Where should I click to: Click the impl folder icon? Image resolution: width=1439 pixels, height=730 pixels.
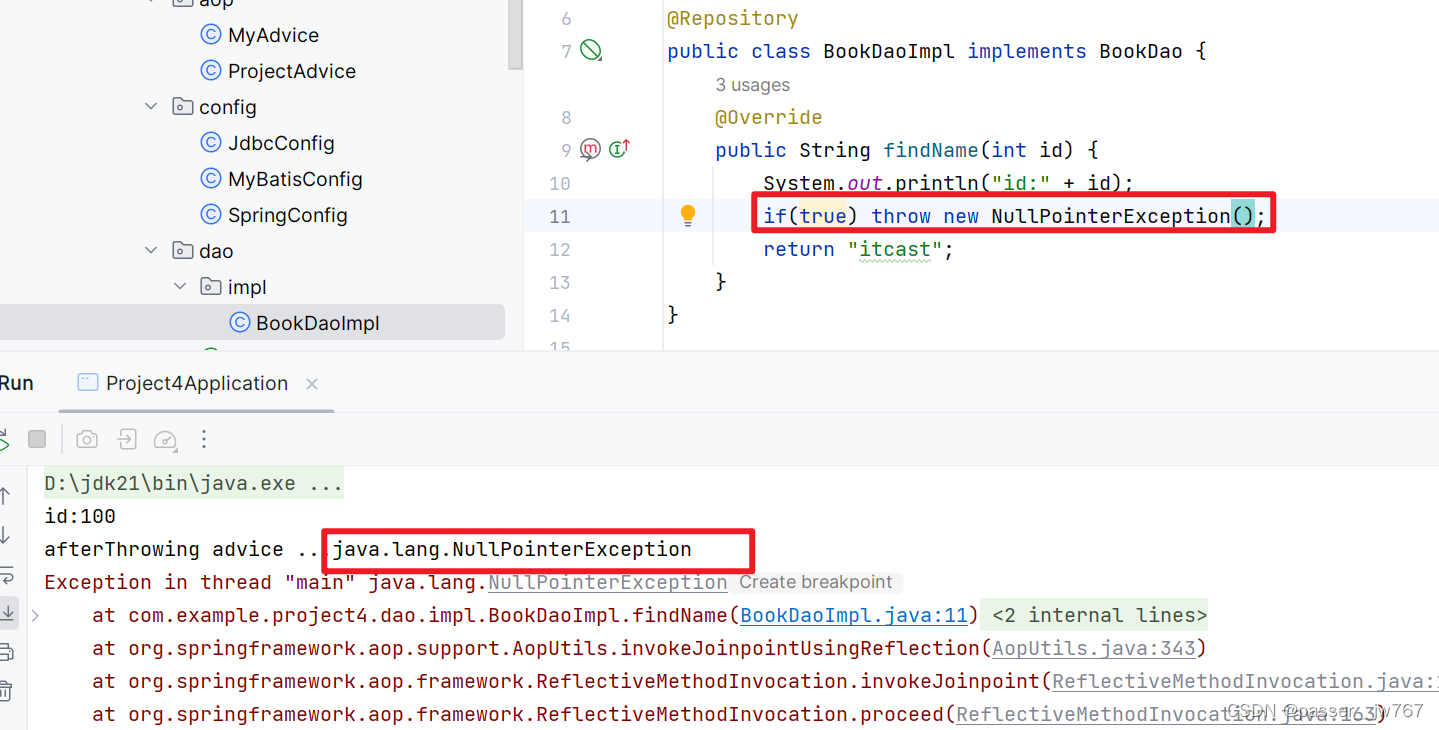tap(211, 287)
